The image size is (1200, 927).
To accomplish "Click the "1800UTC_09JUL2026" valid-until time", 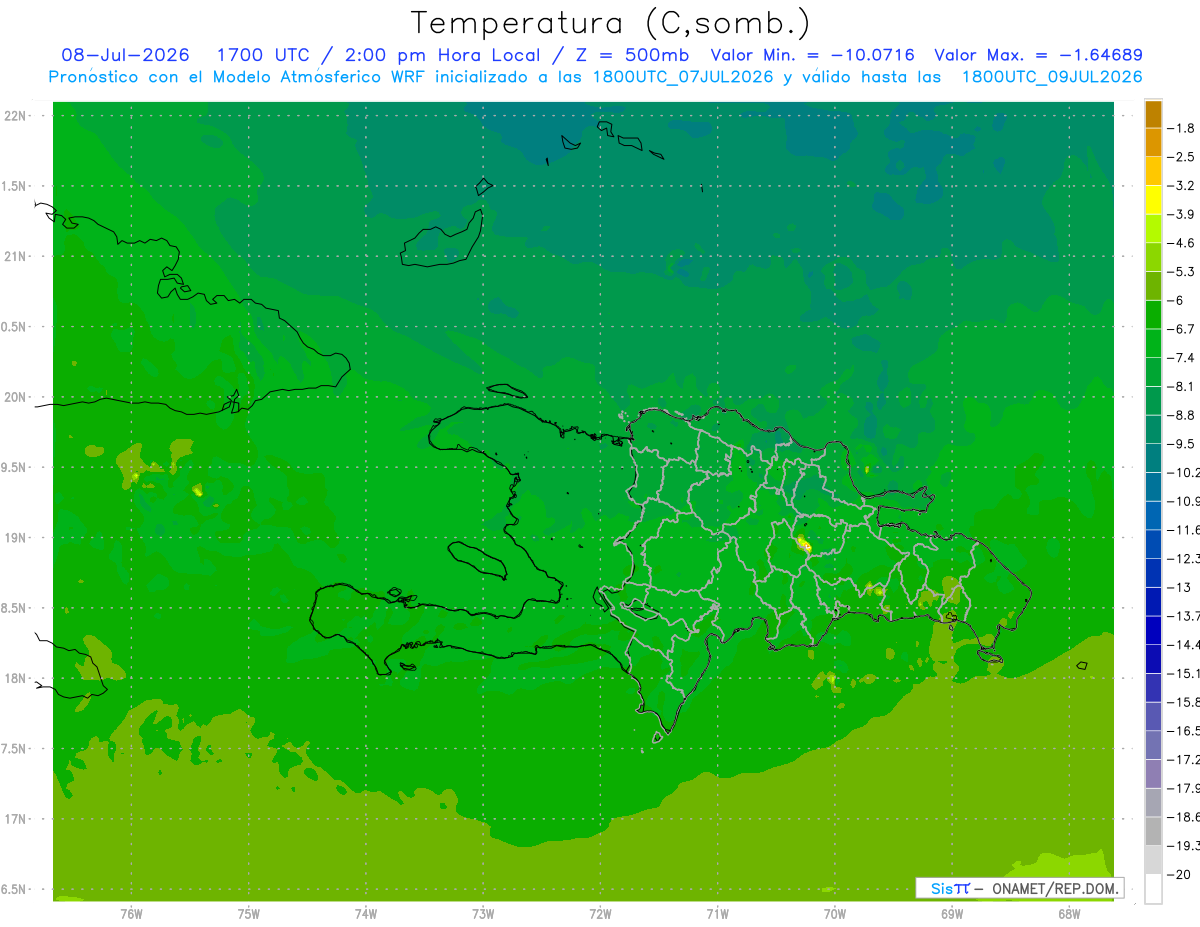I will (1052, 77).
